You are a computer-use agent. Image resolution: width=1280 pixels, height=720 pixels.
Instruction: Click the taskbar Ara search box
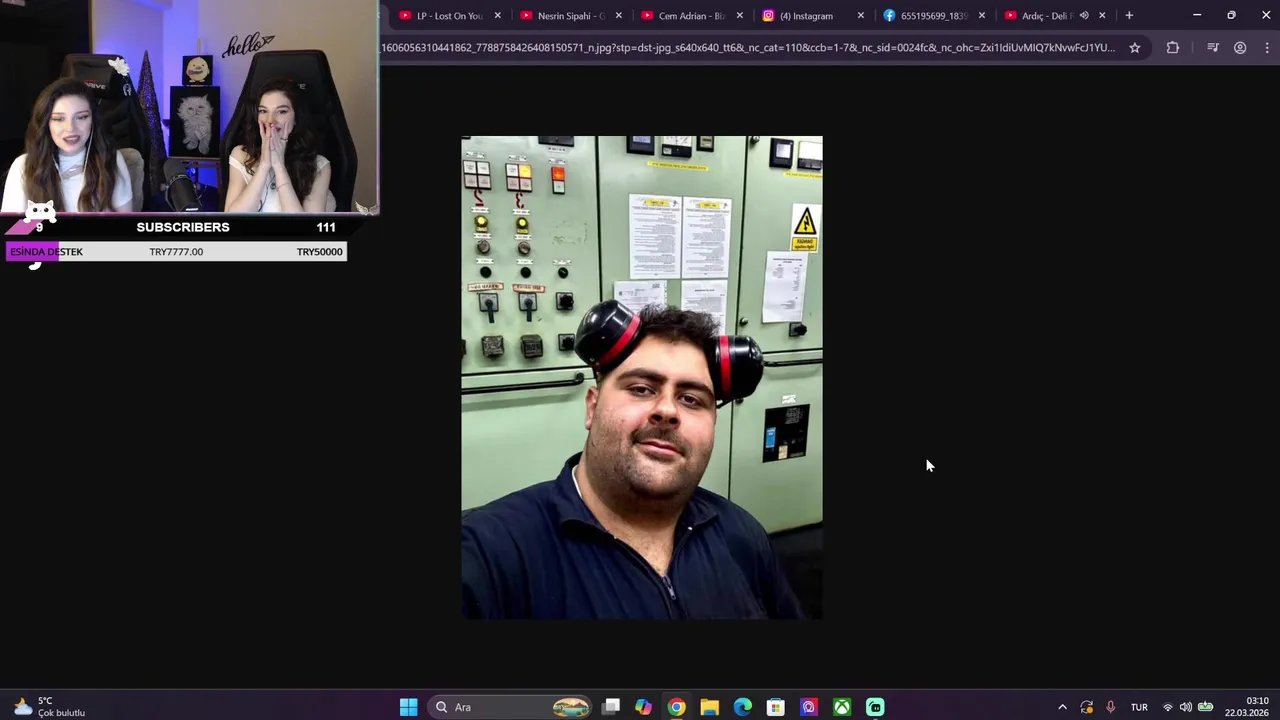[x=512, y=707]
